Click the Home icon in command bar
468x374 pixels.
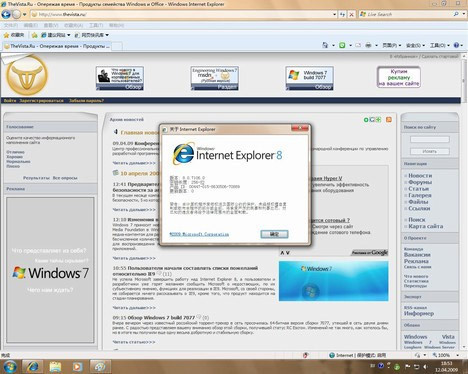point(325,45)
